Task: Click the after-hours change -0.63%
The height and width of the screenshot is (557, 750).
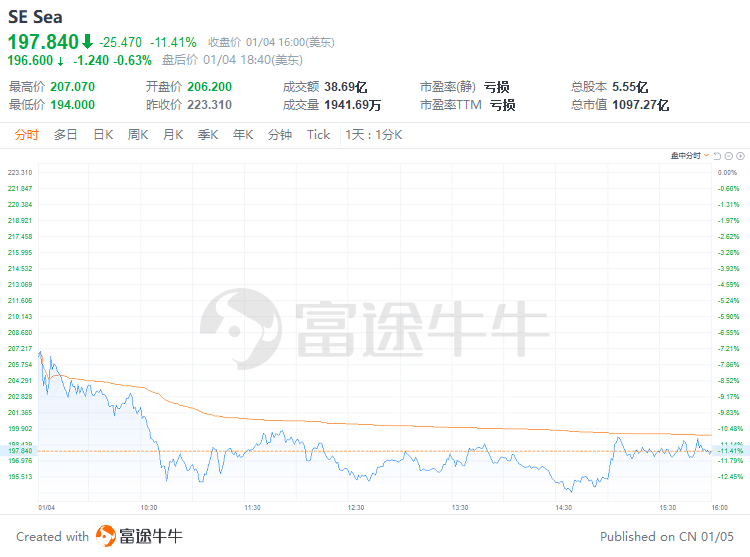Action: (x=132, y=60)
